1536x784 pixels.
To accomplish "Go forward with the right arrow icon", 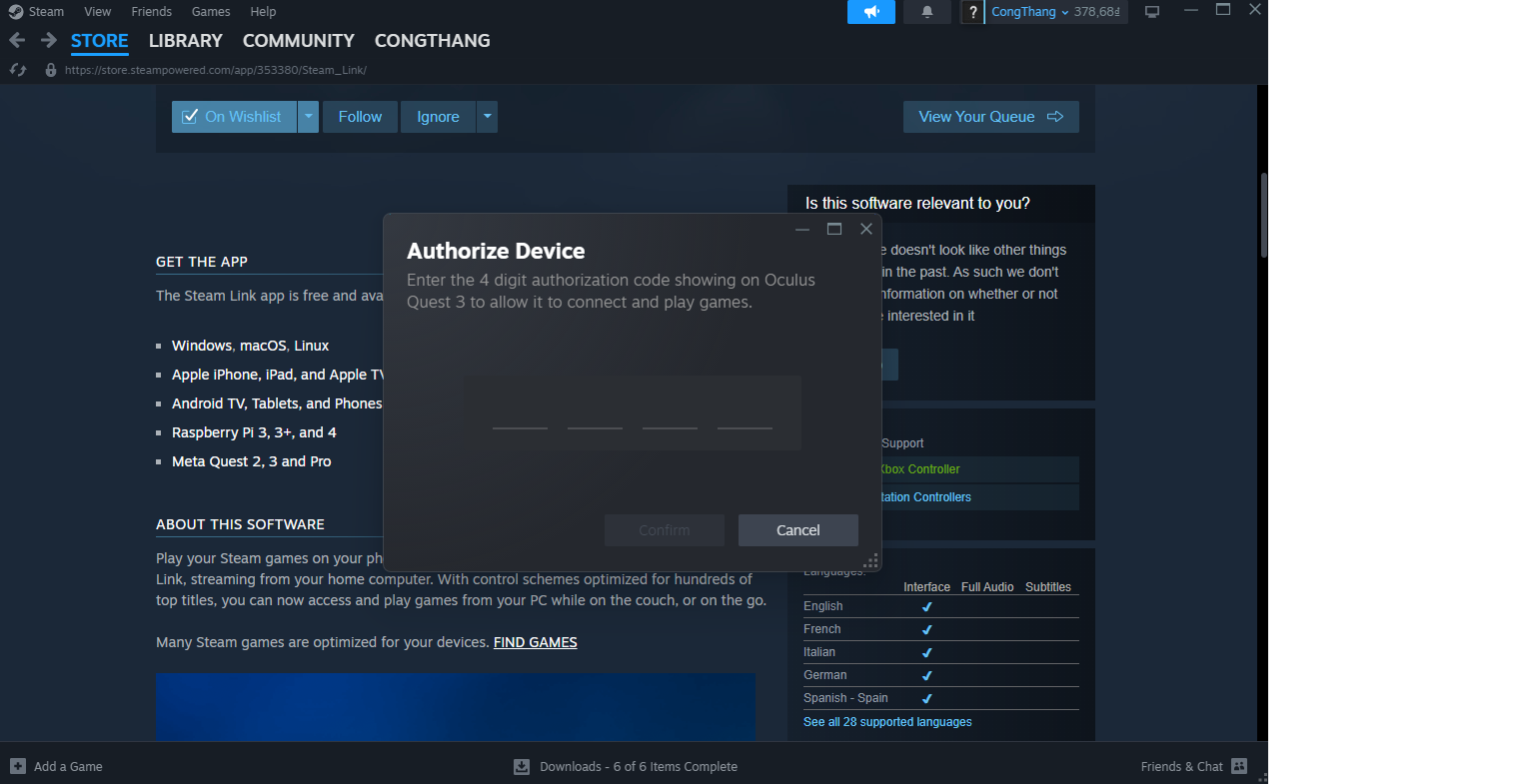I will pos(49,41).
